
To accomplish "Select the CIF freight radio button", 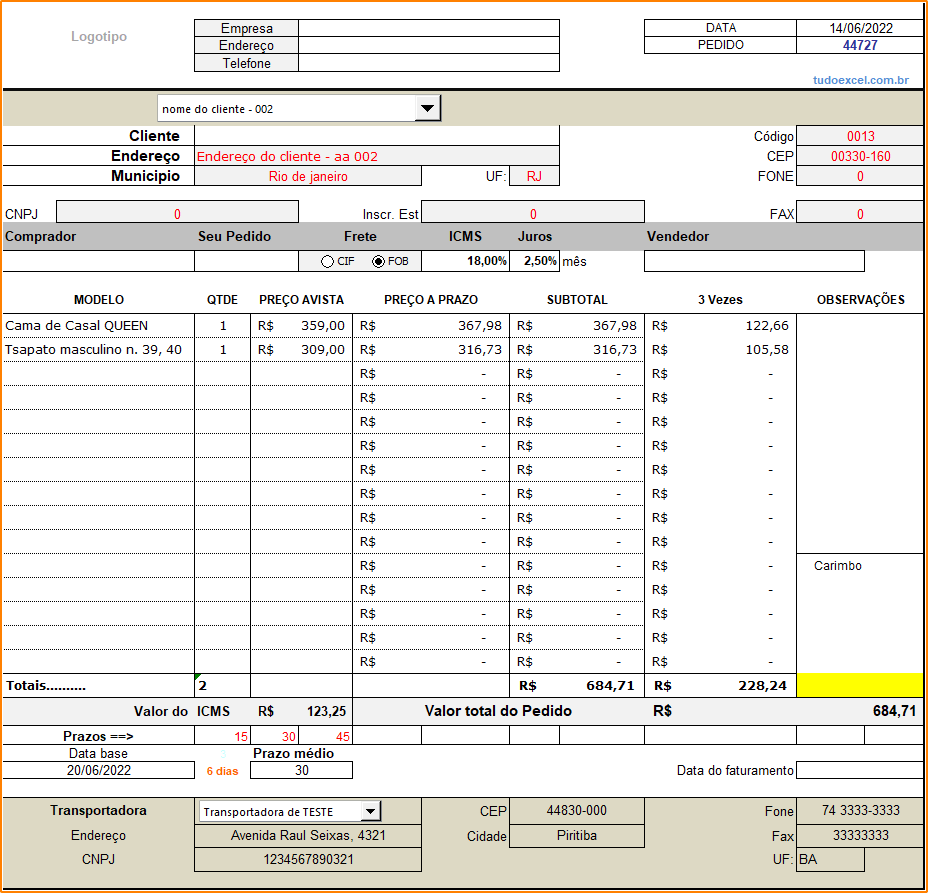I will 327,262.
